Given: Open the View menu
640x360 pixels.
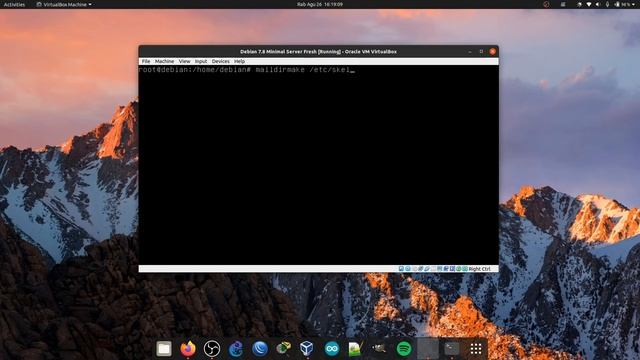Looking at the screenshot, I should click(184, 61).
